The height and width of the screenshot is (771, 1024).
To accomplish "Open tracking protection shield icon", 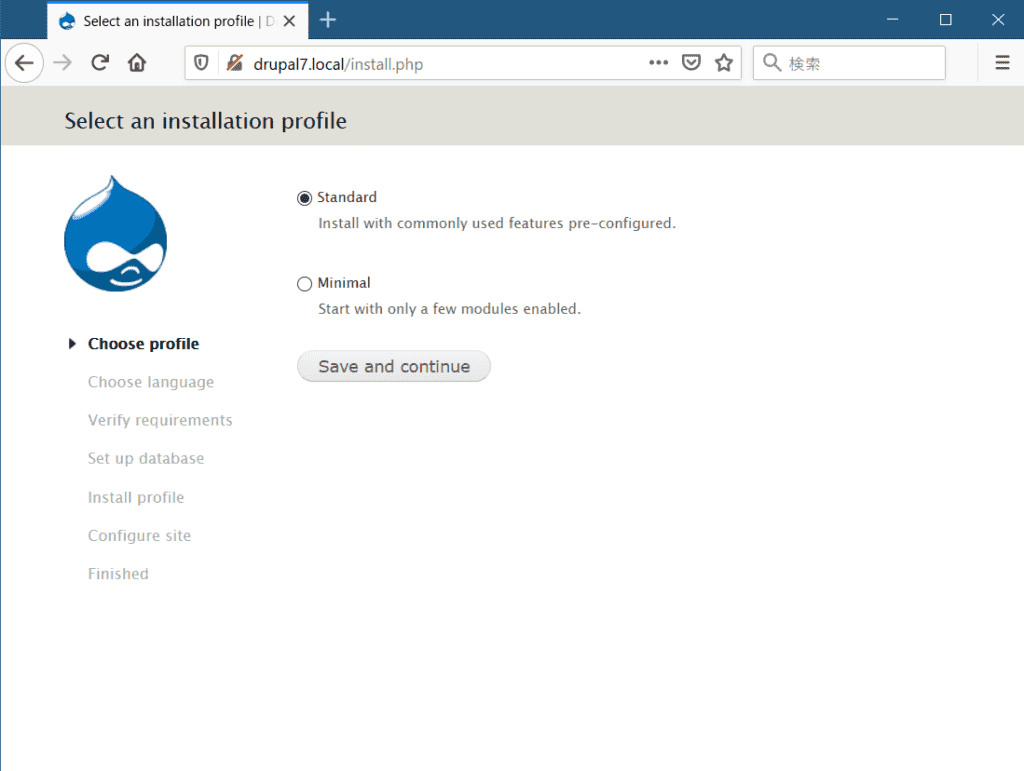I will (201, 63).
